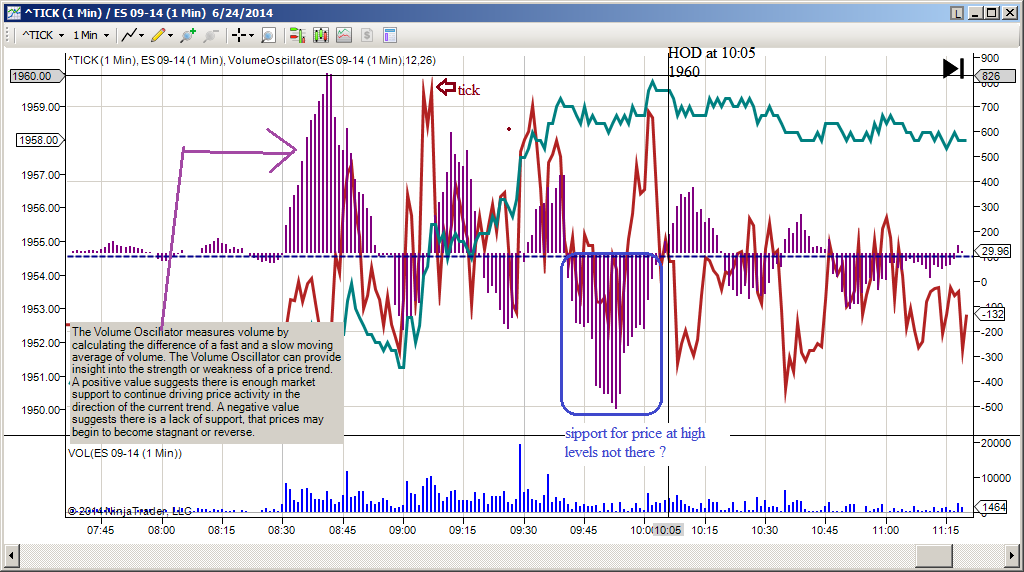Open chart Properties icon
The height and width of the screenshot is (572, 1024).
click(x=390, y=35)
